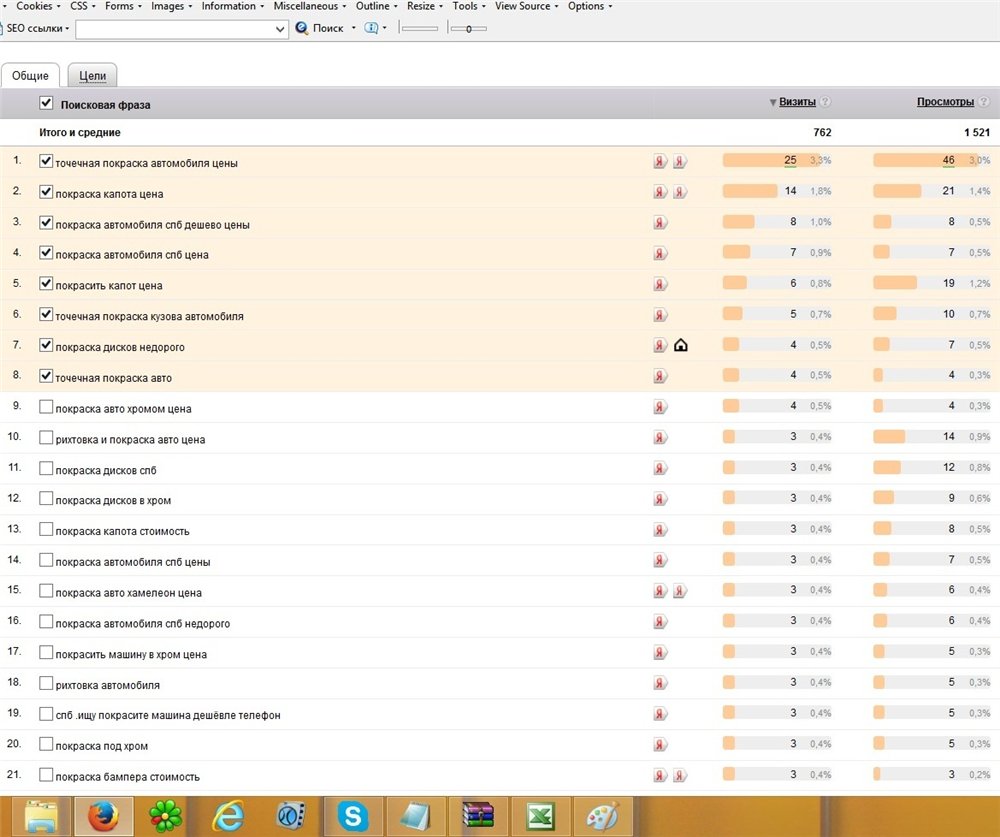Open Paint from the taskbar
Viewport: 1000px width, 837px height.
[x=601, y=816]
